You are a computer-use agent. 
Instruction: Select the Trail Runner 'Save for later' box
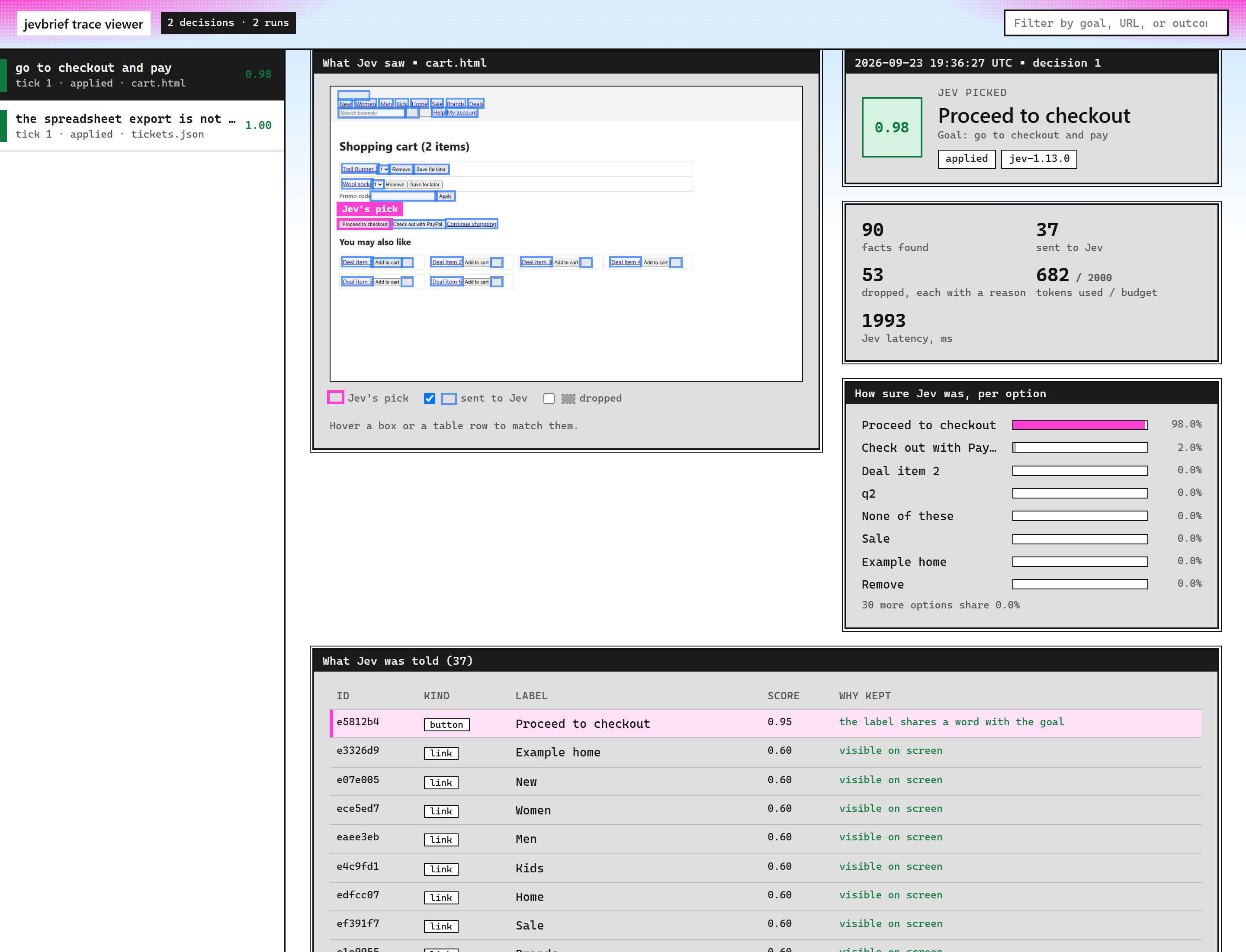pos(431,170)
